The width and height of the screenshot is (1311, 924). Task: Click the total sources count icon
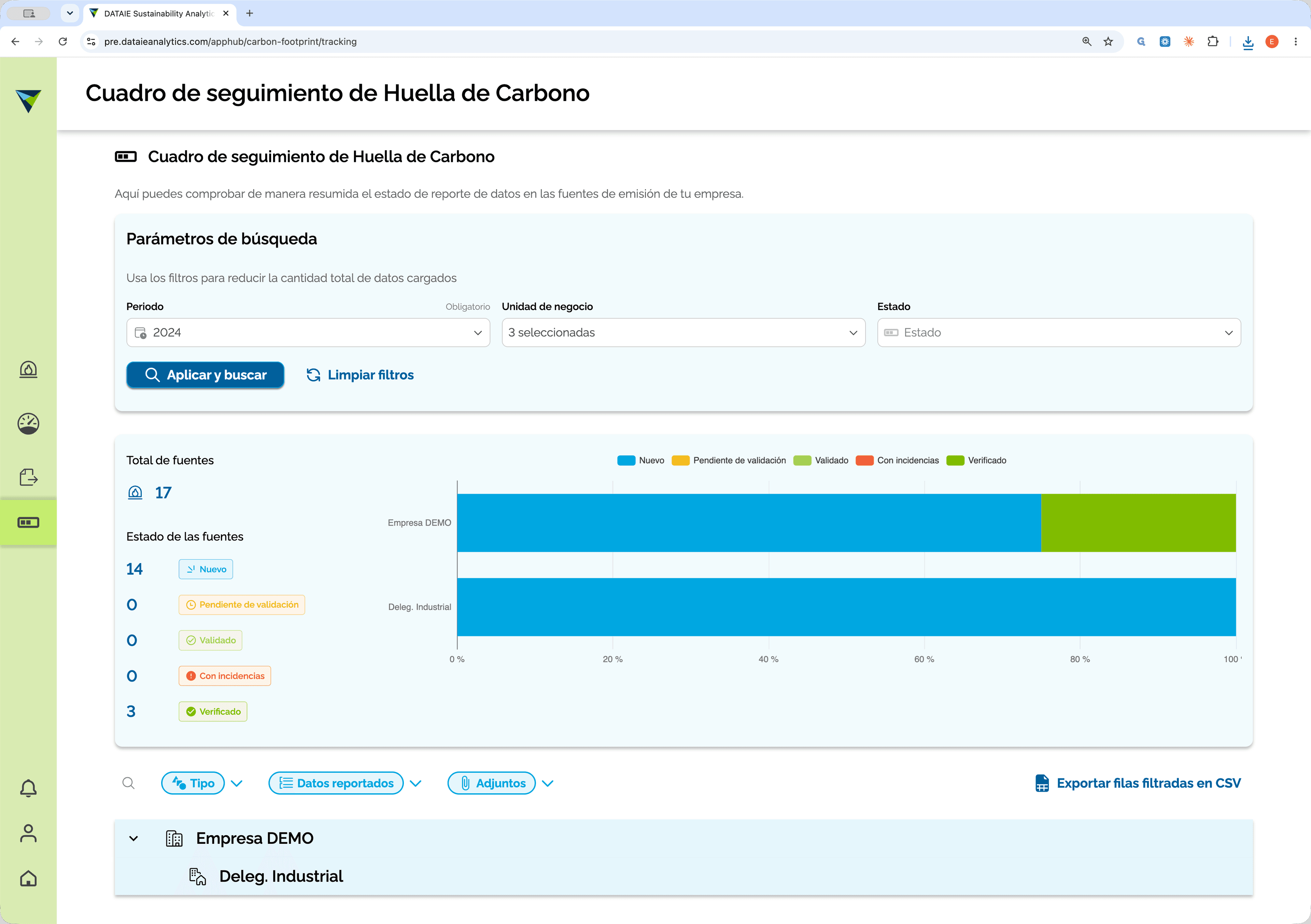[135, 492]
